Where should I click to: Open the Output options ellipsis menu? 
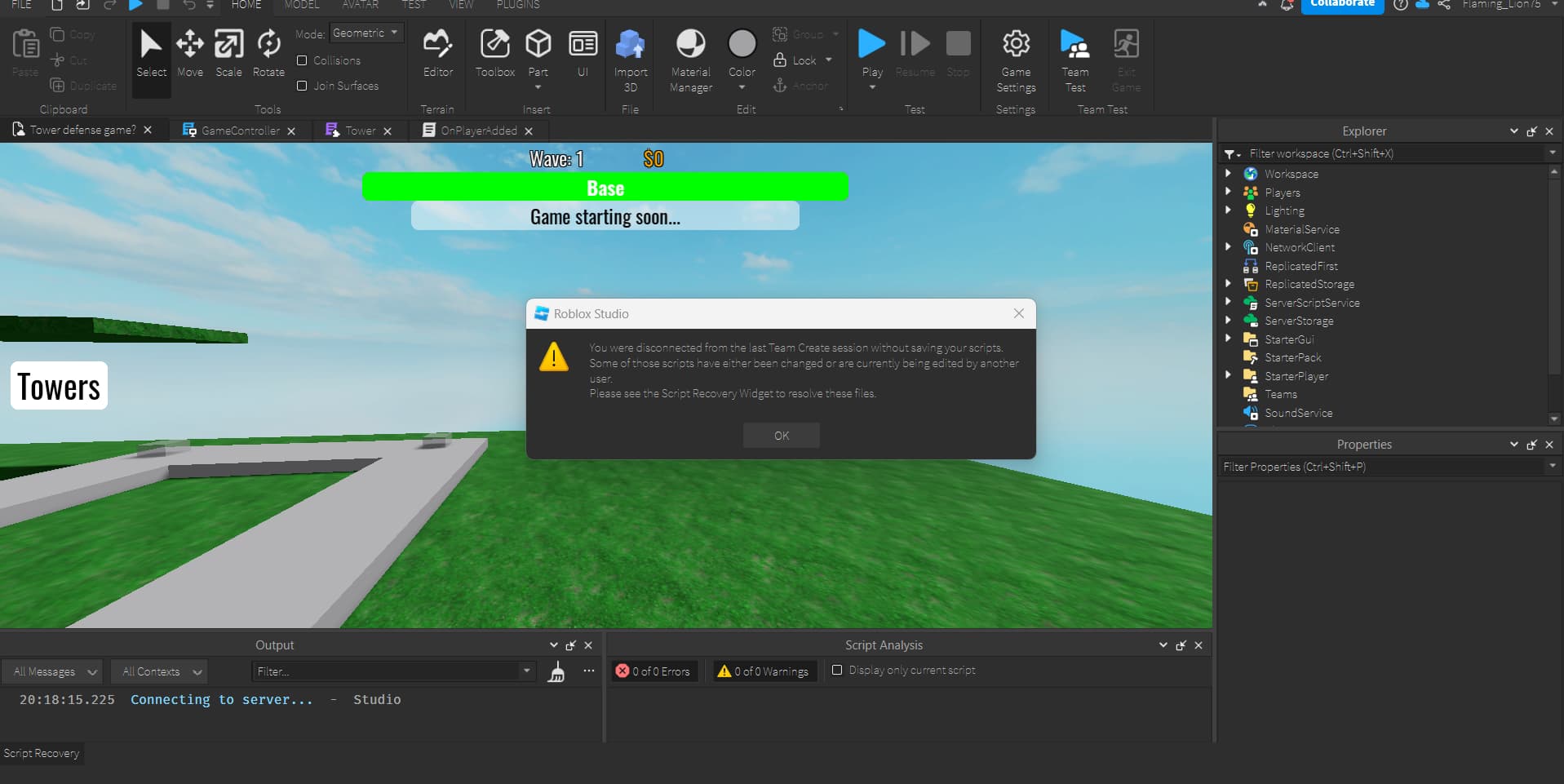point(589,671)
